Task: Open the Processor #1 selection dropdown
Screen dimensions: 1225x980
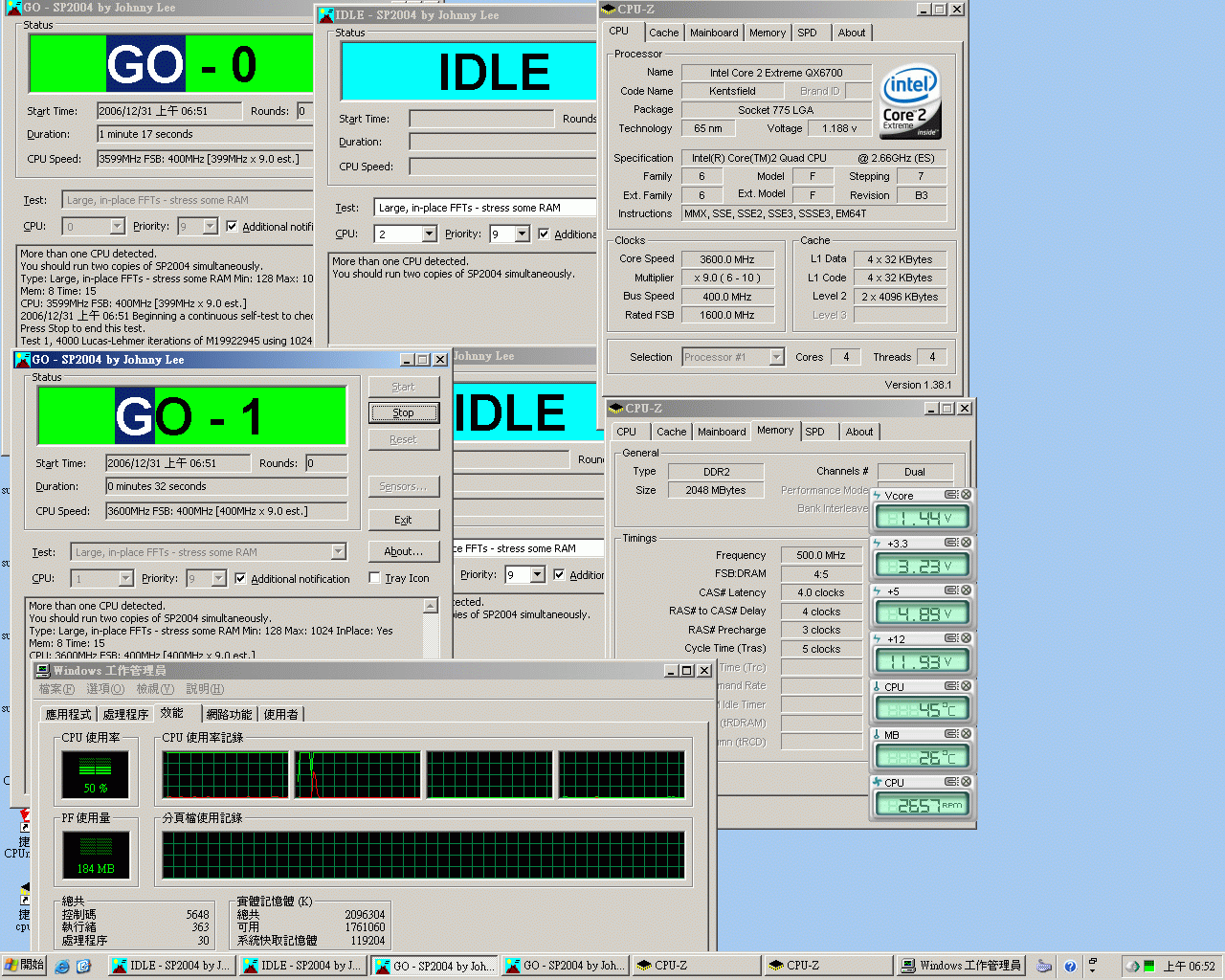Action: (776, 357)
